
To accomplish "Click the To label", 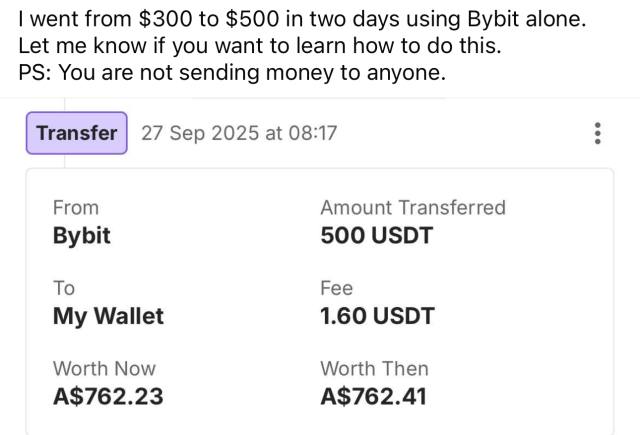I will coord(64,288).
